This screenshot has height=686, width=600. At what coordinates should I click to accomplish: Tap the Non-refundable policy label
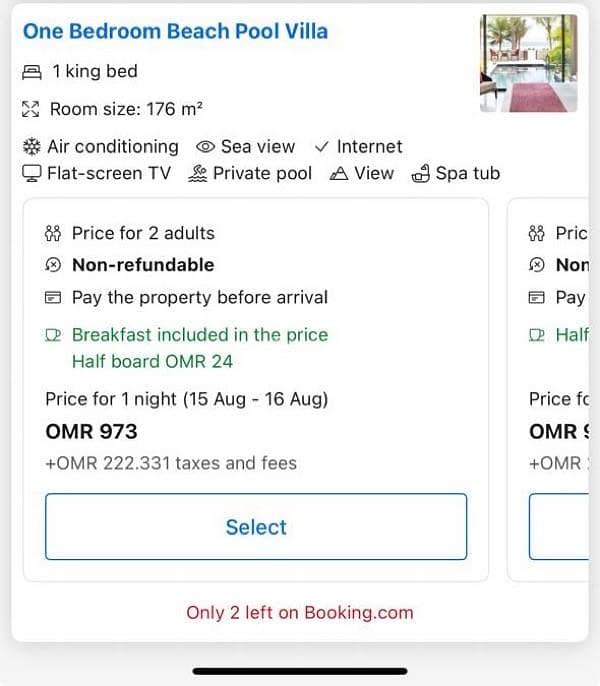[x=143, y=265]
